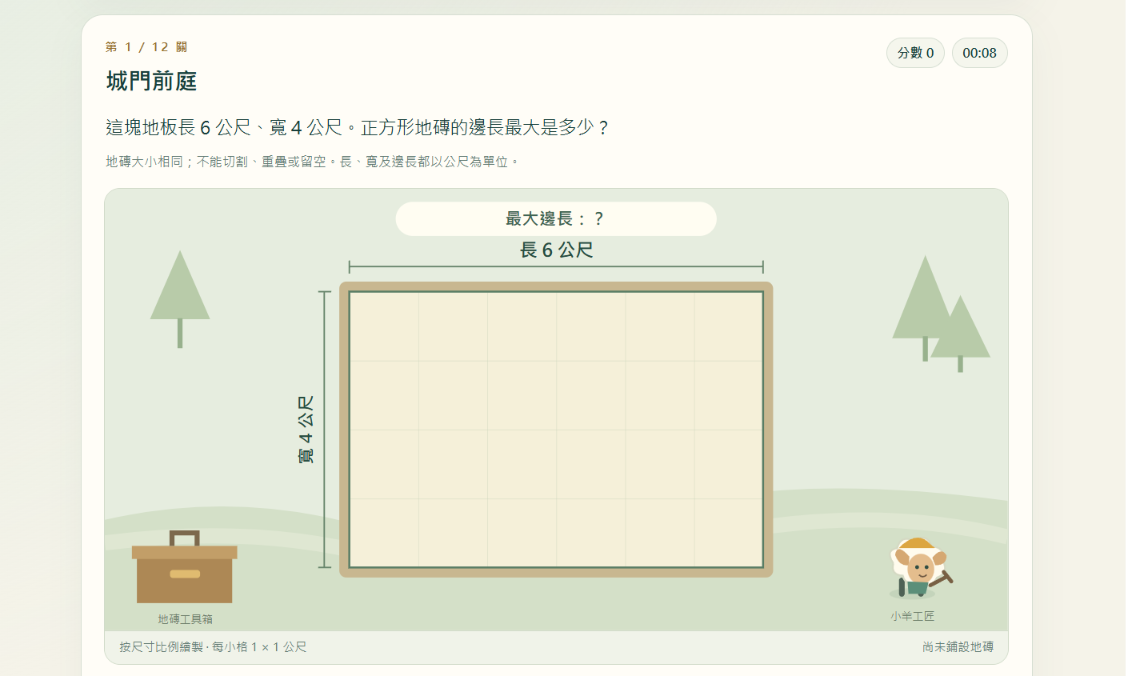Click the 最大邊長：？ answer banner
The width and height of the screenshot is (1126, 676).
tap(556, 219)
